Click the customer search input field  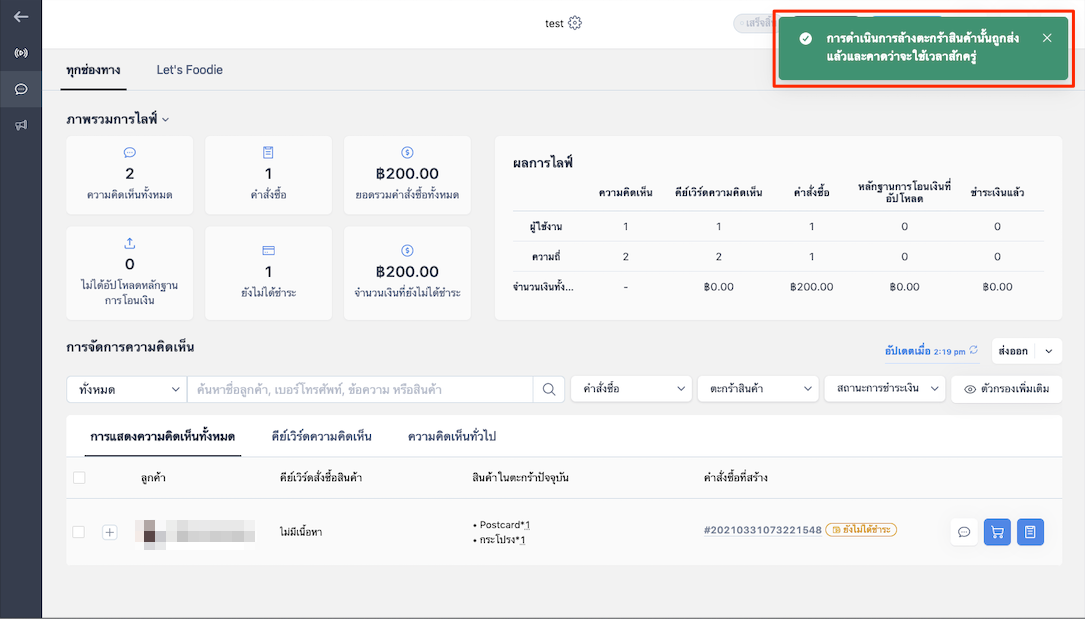coord(361,389)
